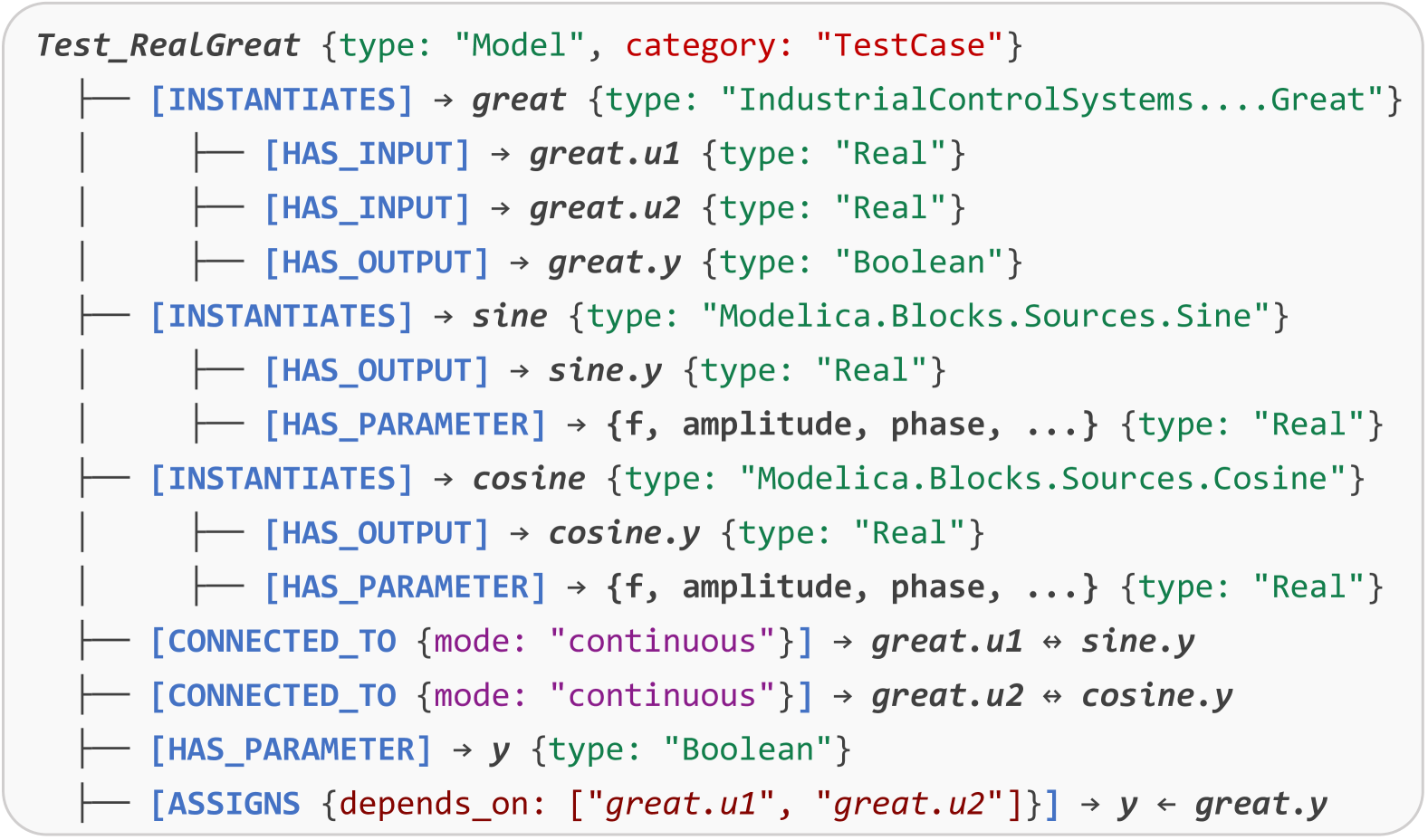Click the INSTANTIATES label before "cosine"

(282, 479)
